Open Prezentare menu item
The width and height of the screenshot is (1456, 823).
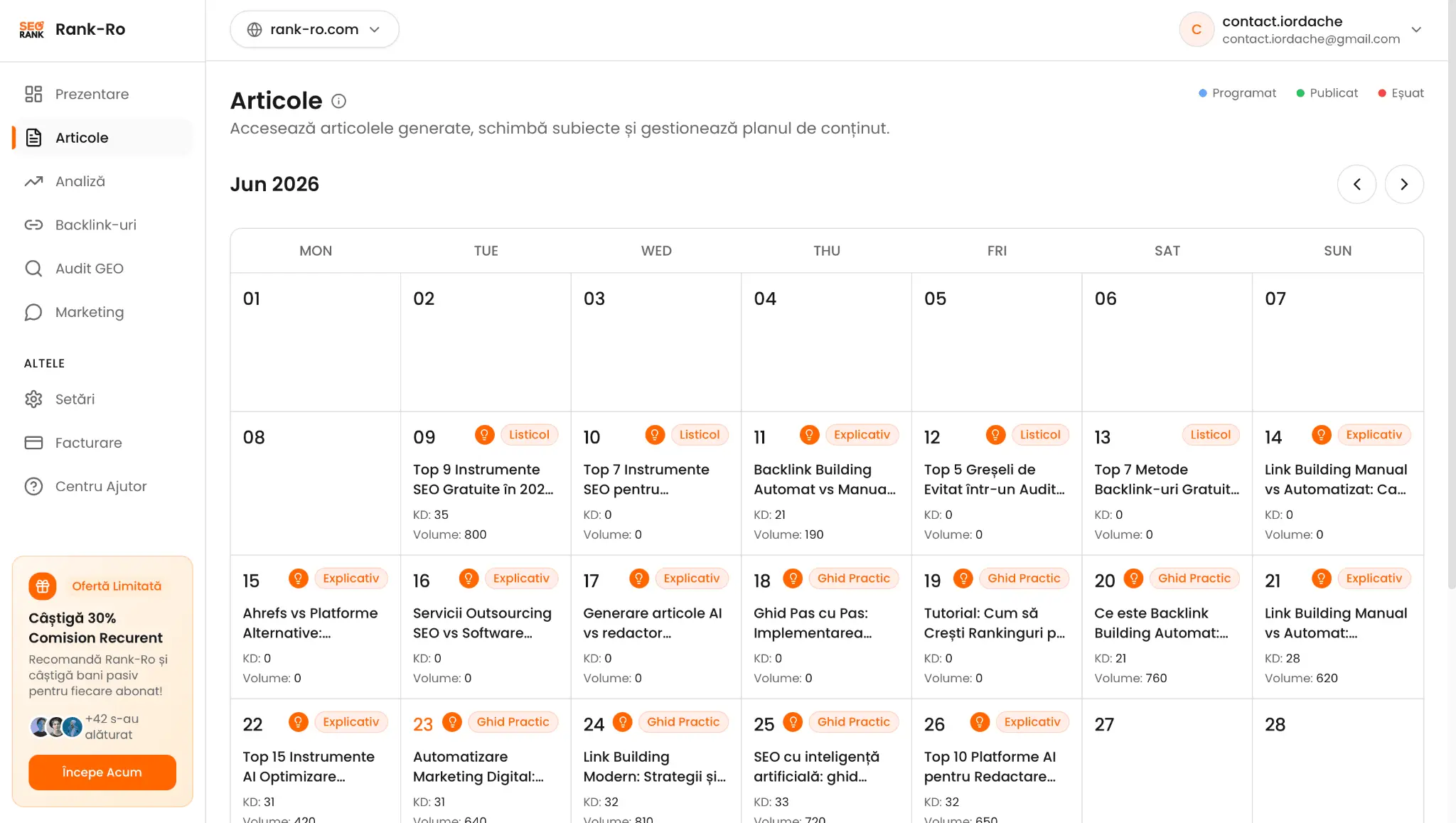(102, 94)
